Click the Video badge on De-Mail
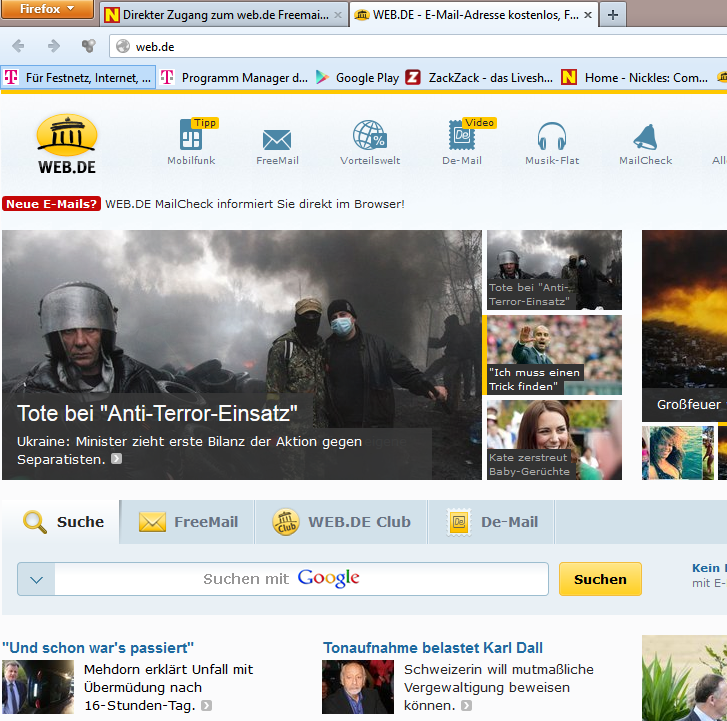Viewport: 727px width, 721px height. (479, 122)
